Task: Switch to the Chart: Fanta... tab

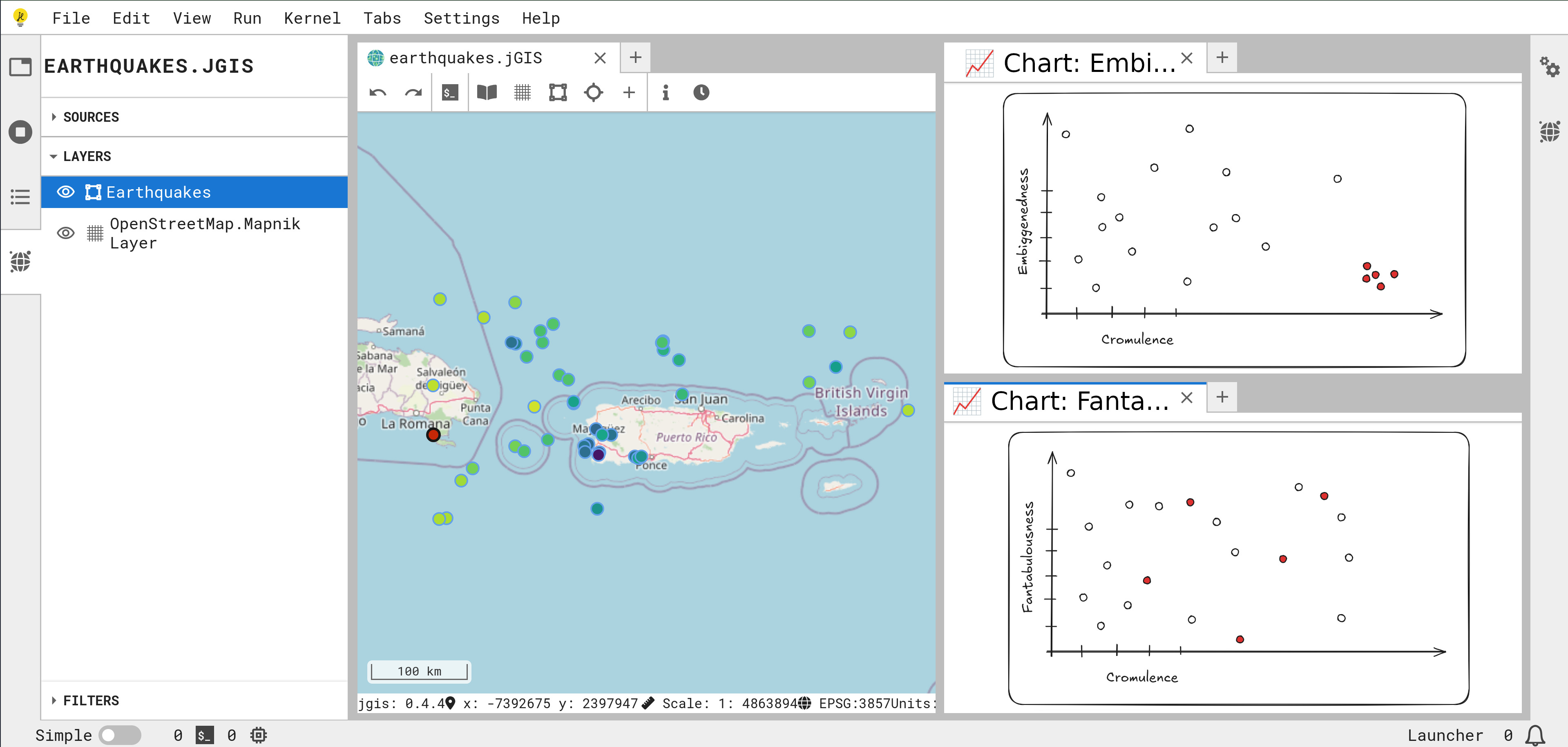Action: tap(1079, 400)
